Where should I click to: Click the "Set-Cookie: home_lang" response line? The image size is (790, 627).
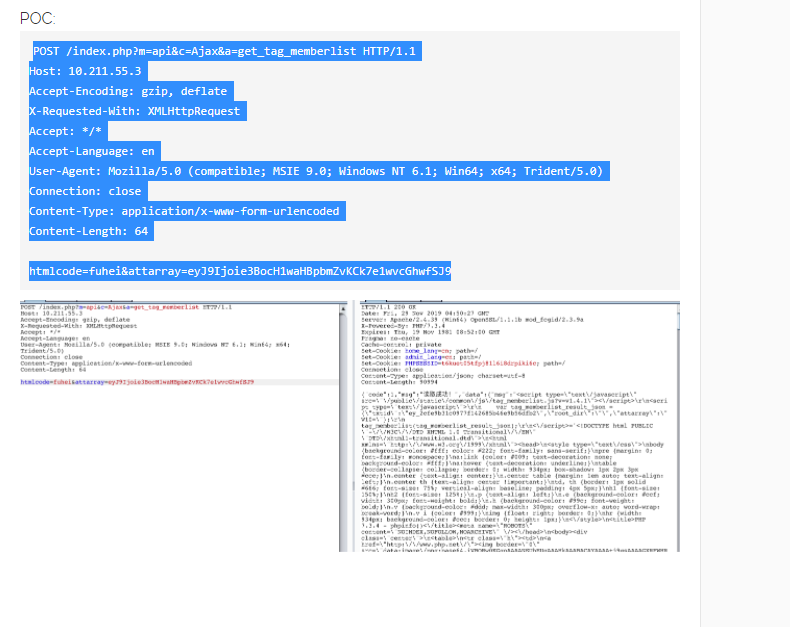click(421, 351)
